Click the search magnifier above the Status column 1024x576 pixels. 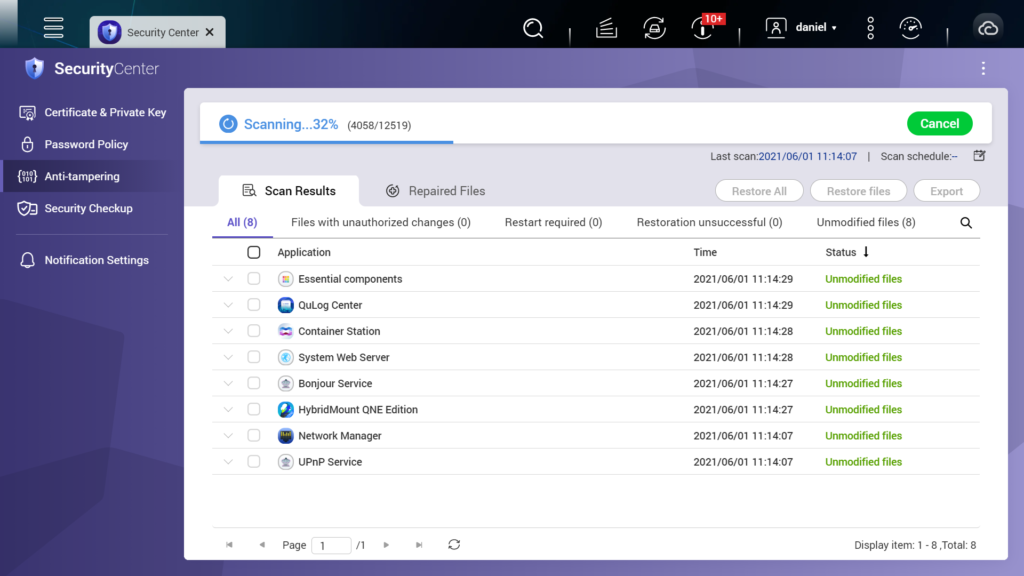pos(965,222)
